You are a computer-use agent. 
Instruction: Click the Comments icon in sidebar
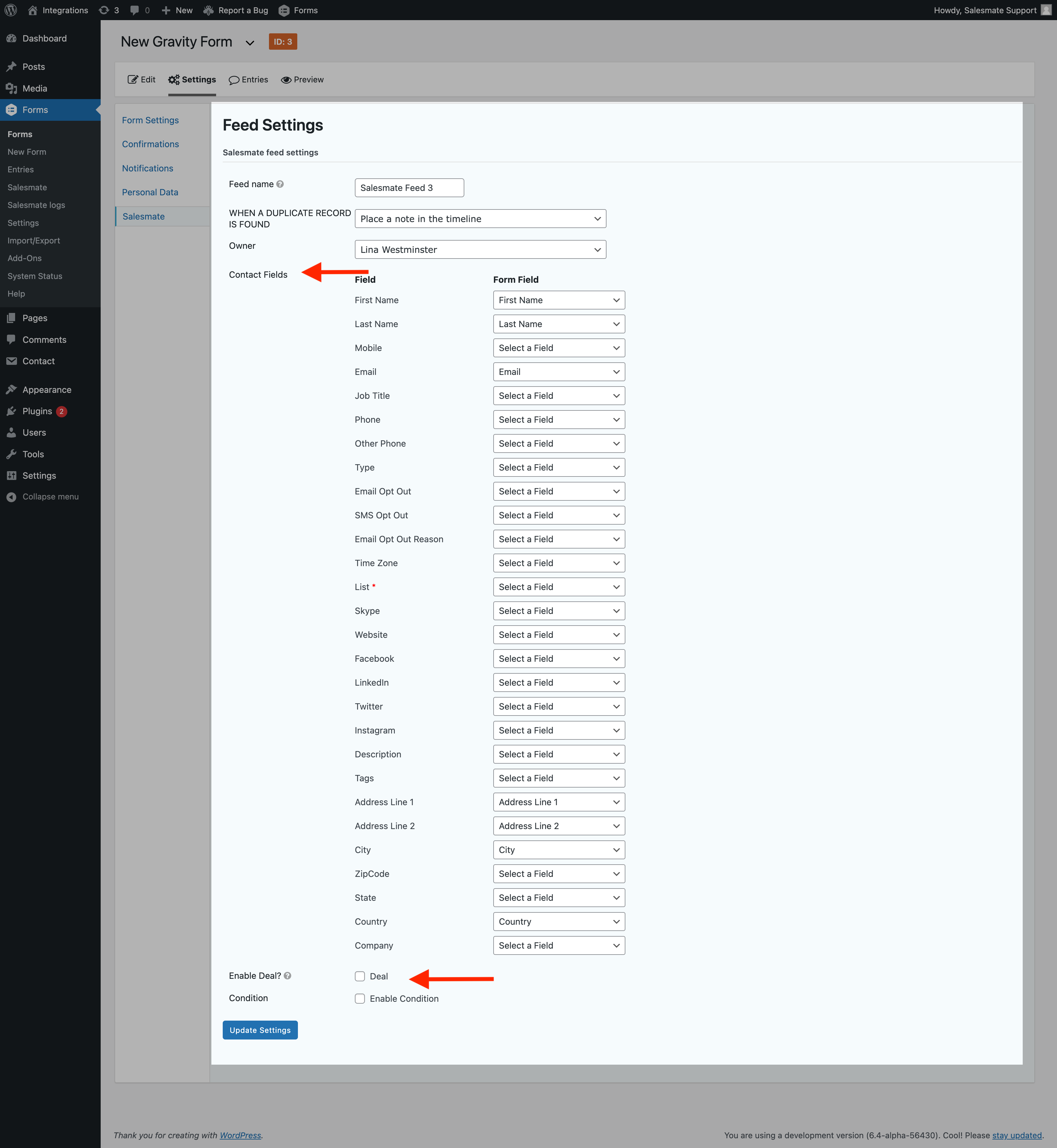point(11,340)
